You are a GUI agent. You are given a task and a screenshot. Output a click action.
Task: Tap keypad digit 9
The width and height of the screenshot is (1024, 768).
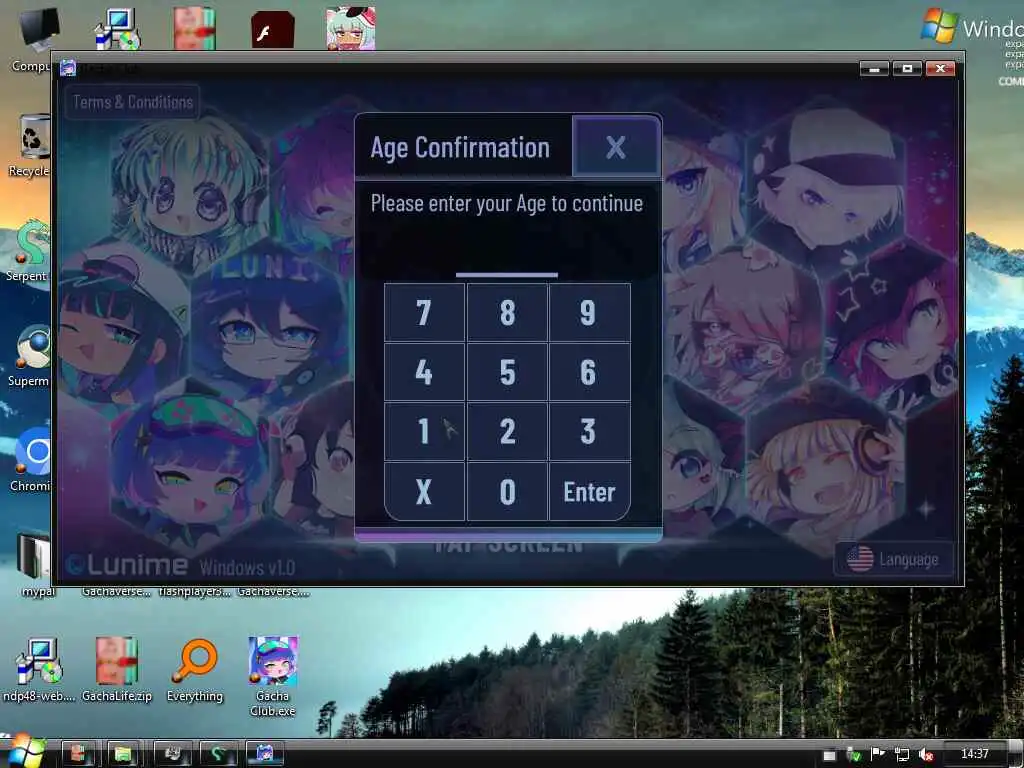click(x=590, y=313)
